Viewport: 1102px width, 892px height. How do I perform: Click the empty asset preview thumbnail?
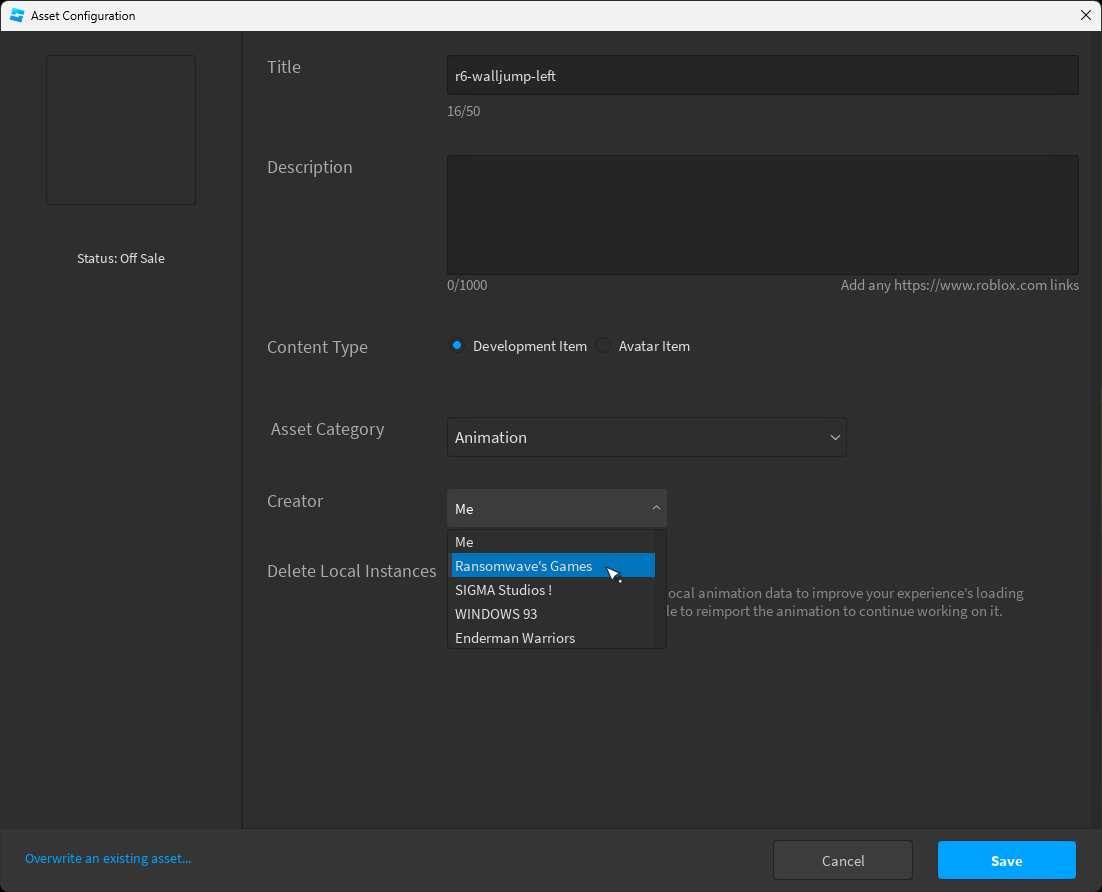point(121,130)
